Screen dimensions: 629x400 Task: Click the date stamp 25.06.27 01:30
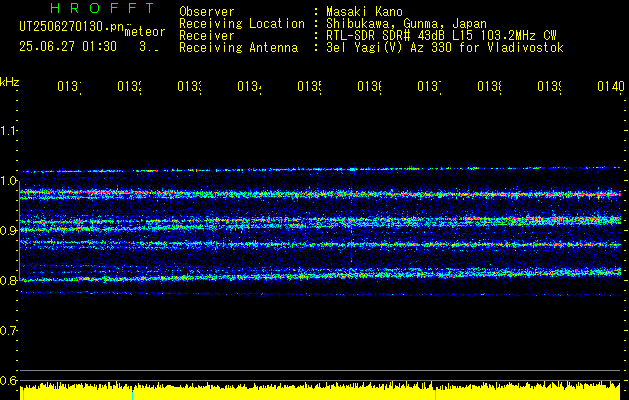coord(68,47)
